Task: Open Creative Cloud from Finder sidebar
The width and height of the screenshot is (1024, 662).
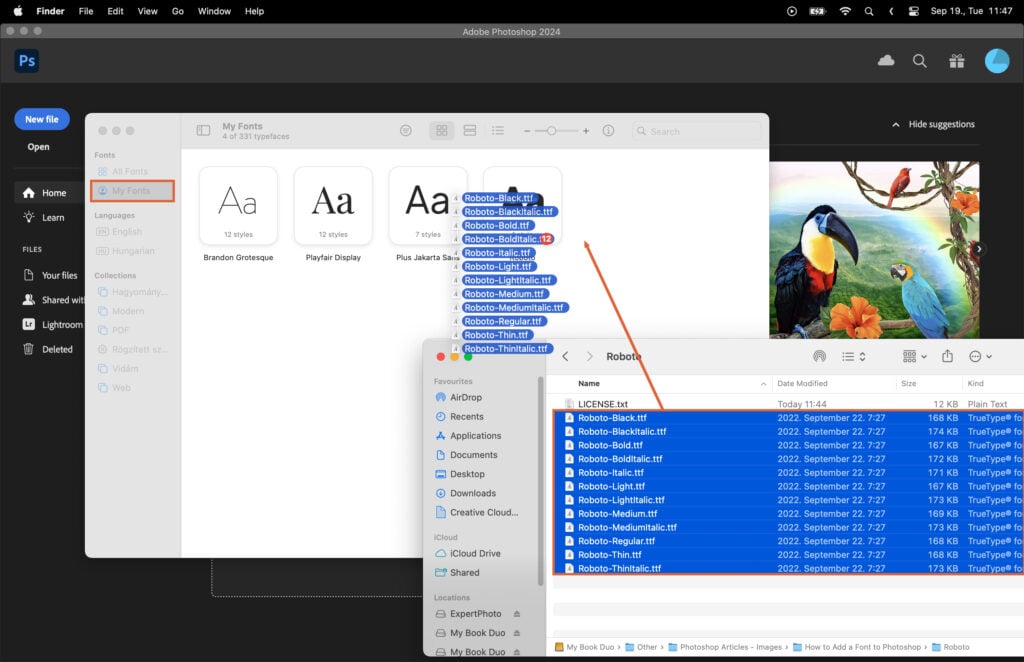Action: click(x=480, y=513)
